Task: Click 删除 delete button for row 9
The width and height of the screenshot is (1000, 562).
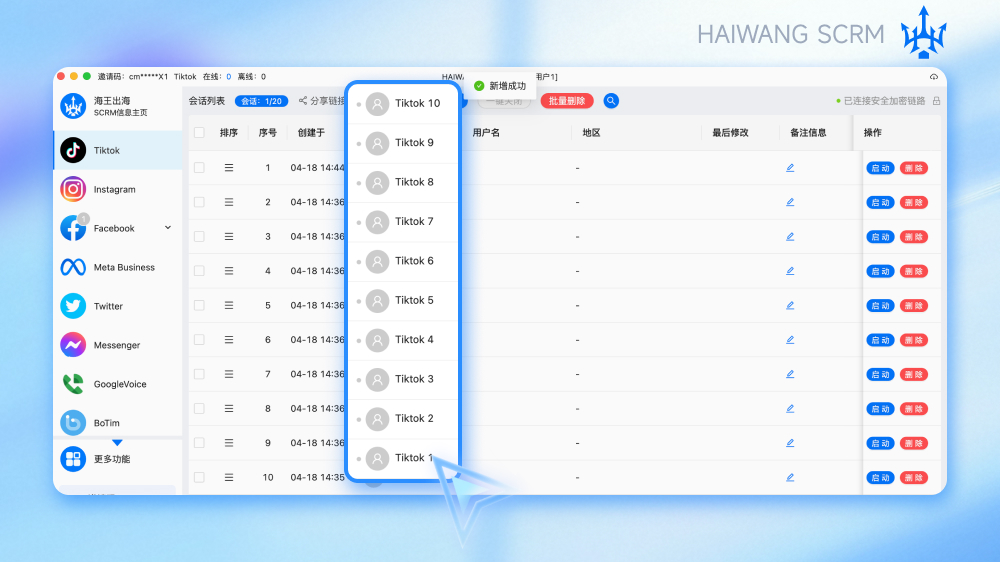Action: (914, 443)
